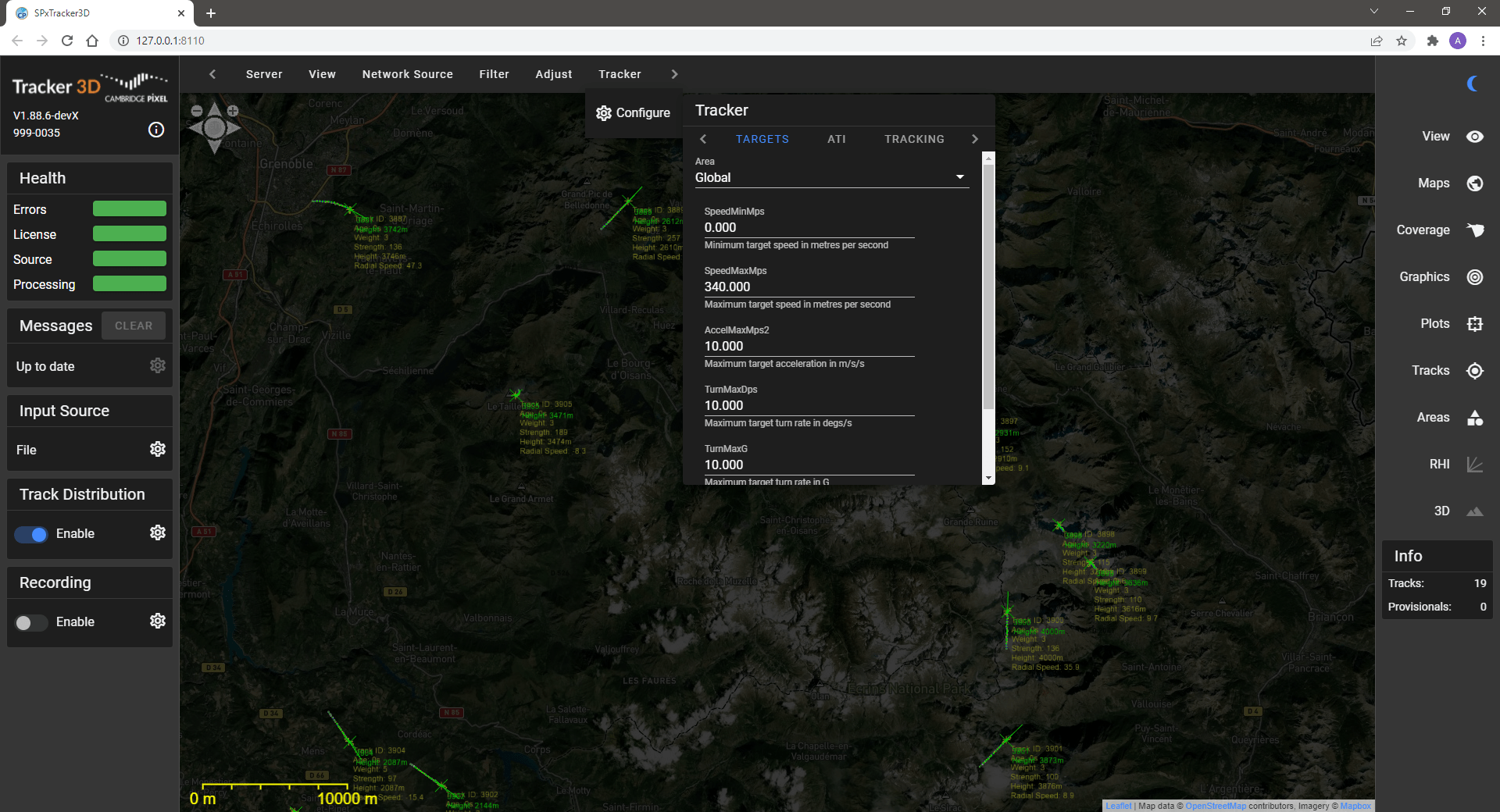Switch to the ATI tab
The image size is (1500, 812).
pyautogui.click(x=836, y=139)
